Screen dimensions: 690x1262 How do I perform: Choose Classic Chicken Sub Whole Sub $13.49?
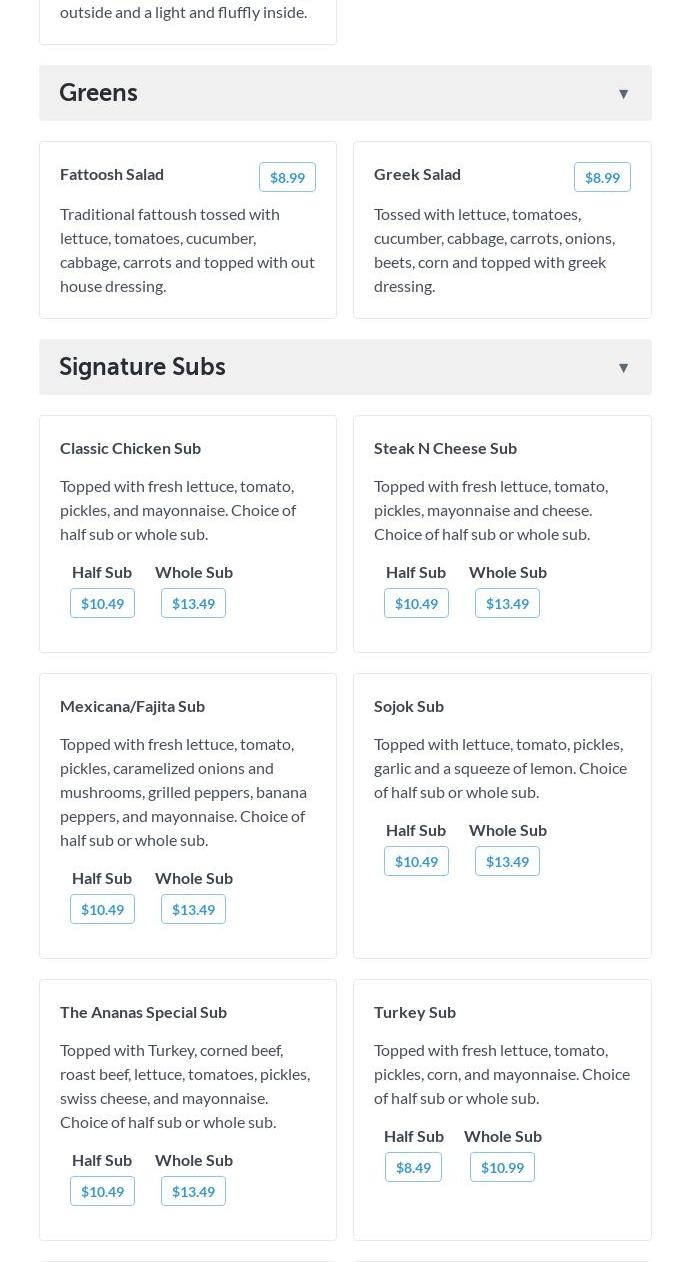pos(193,603)
